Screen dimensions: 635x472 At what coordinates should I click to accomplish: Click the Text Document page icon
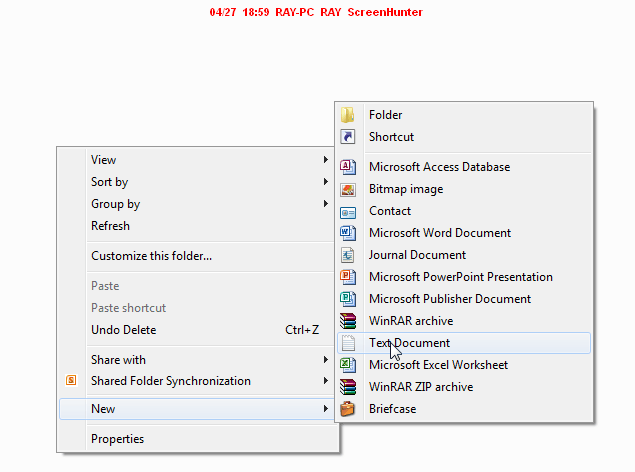pyautogui.click(x=347, y=343)
